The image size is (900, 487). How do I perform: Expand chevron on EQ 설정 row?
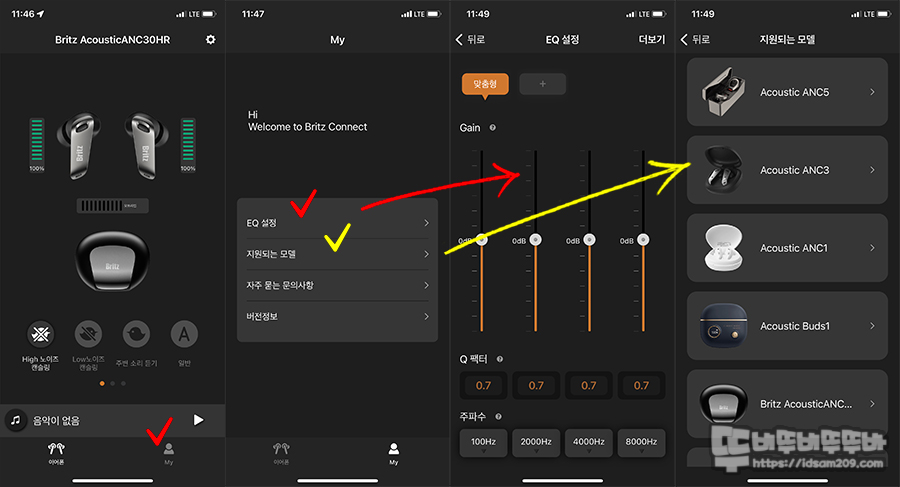[x=426, y=223]
